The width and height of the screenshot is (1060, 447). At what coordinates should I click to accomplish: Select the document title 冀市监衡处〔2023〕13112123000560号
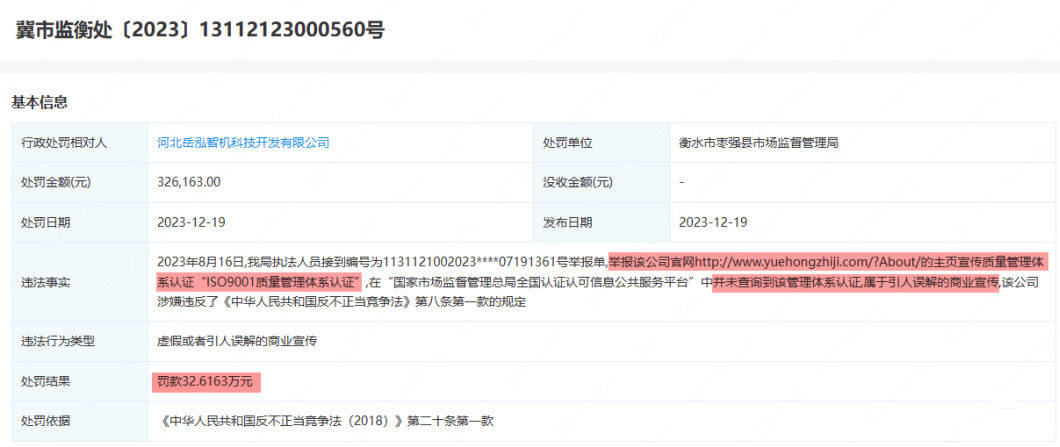click(200, 30)
